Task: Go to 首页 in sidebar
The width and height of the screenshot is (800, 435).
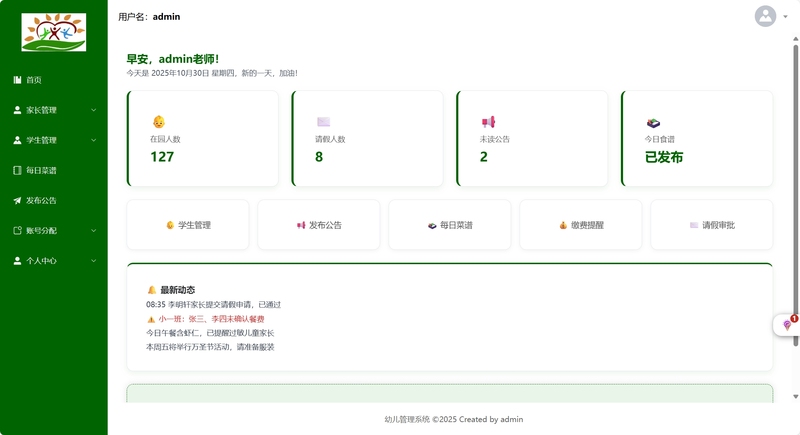Action: (54, 80)
